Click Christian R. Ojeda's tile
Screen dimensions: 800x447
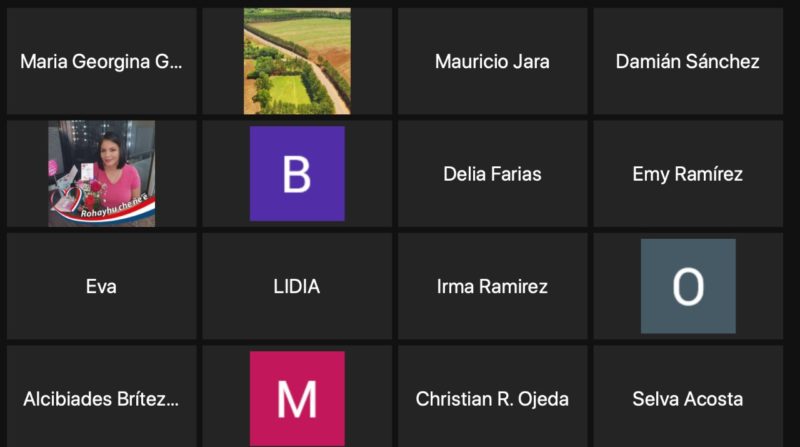tap(492, 396)
